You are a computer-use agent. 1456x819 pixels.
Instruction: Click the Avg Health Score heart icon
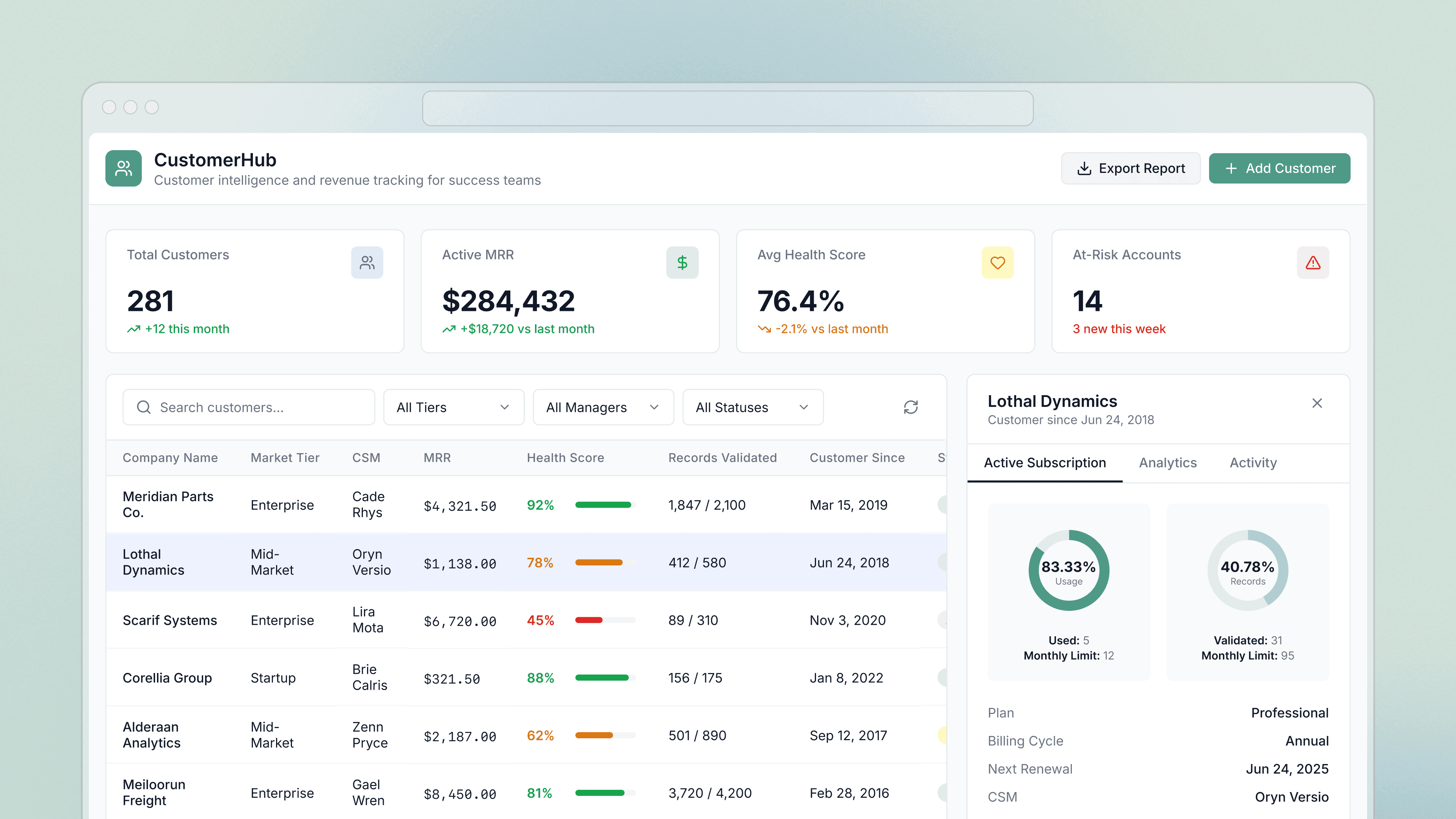(998, 262)
